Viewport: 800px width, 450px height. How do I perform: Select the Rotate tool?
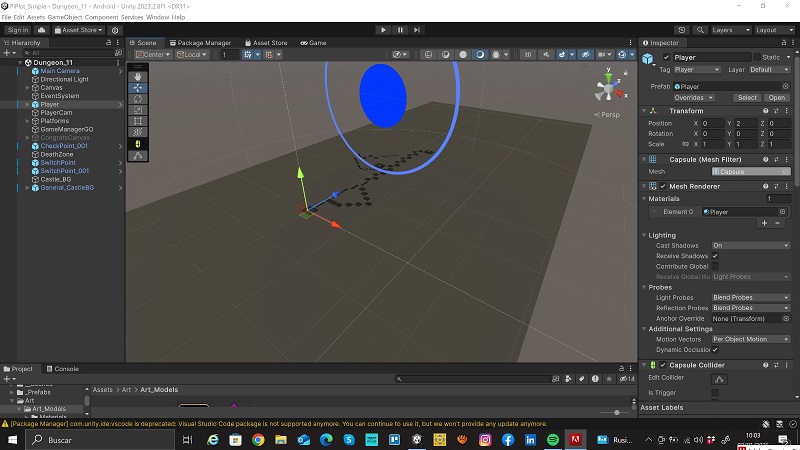tap(138, 99)
